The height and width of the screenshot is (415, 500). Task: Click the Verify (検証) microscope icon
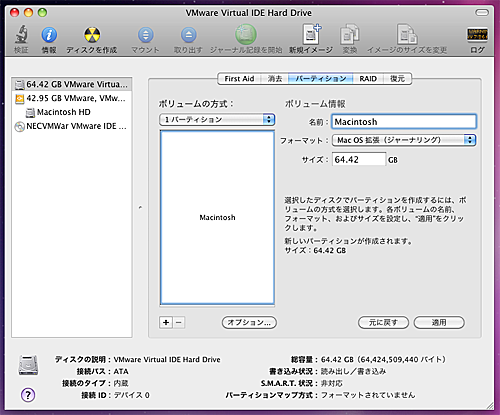coord(21,35)
